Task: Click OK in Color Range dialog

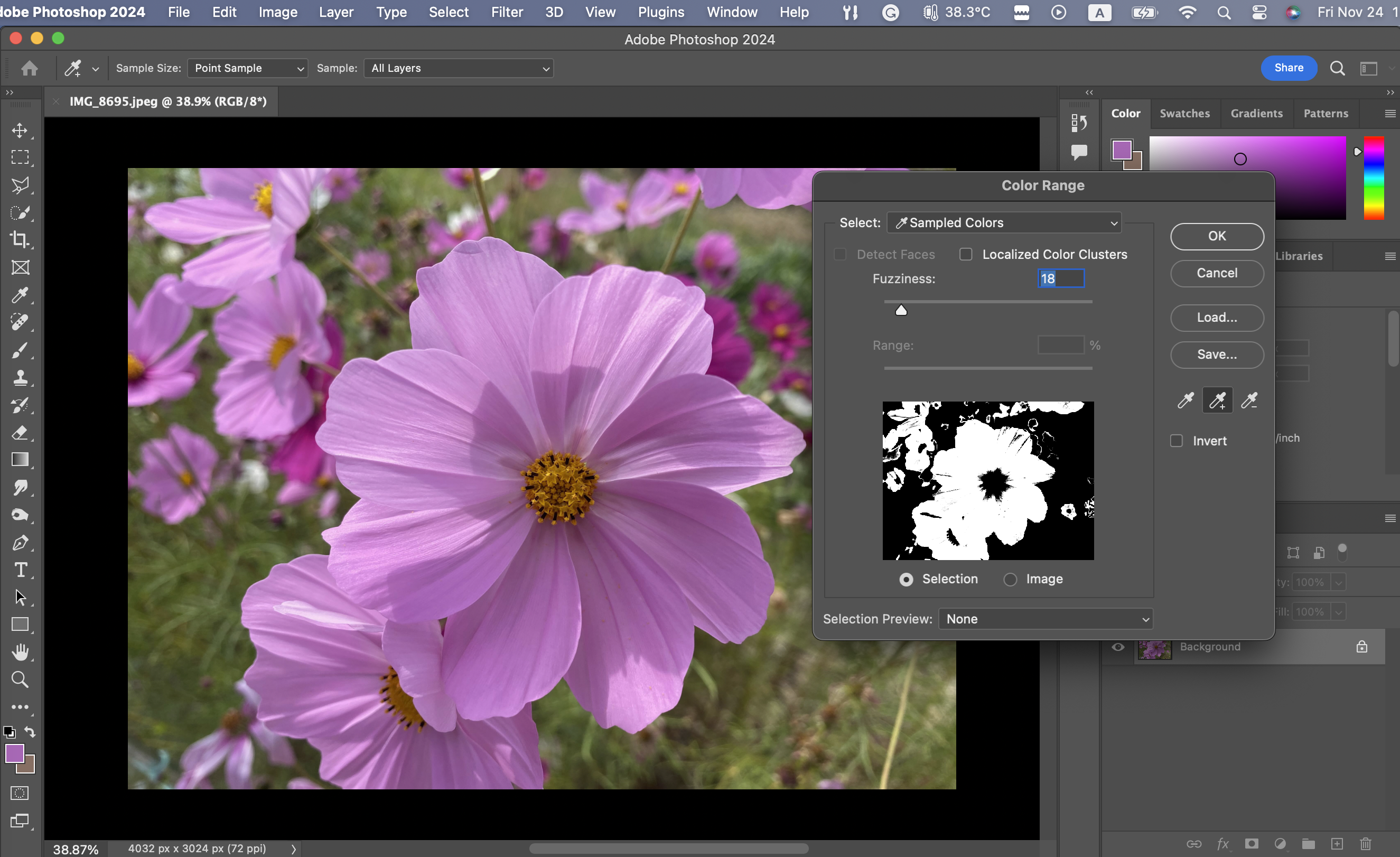Action: [x=1217, y=236]
